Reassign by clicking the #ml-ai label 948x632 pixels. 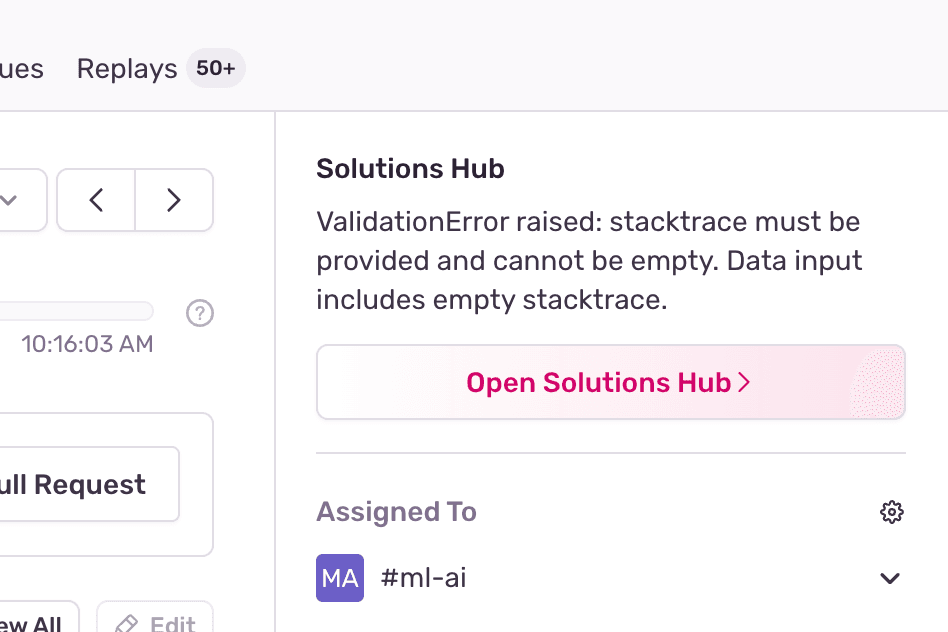(423, 578)
